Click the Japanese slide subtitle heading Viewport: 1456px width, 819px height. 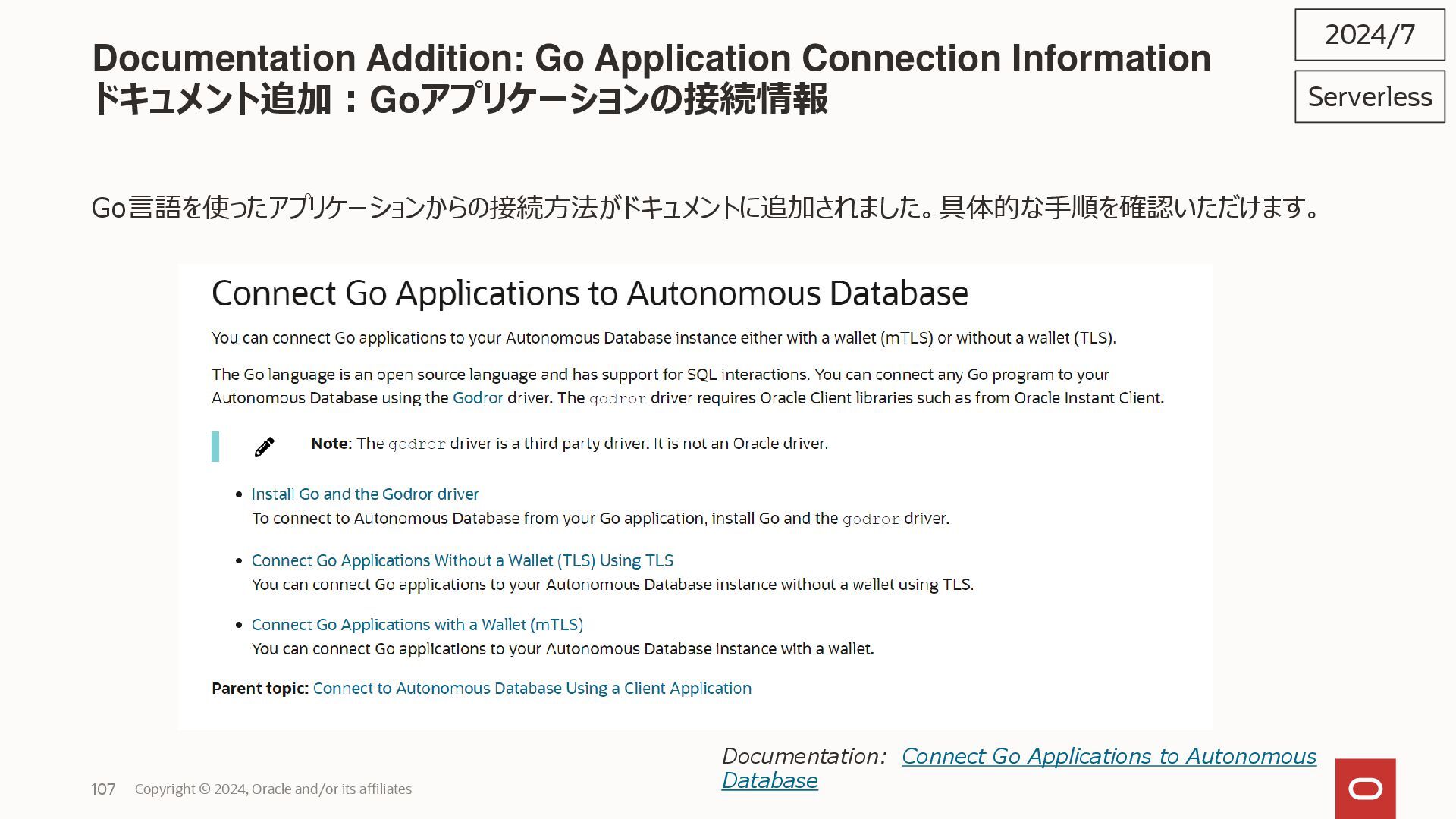459,99
